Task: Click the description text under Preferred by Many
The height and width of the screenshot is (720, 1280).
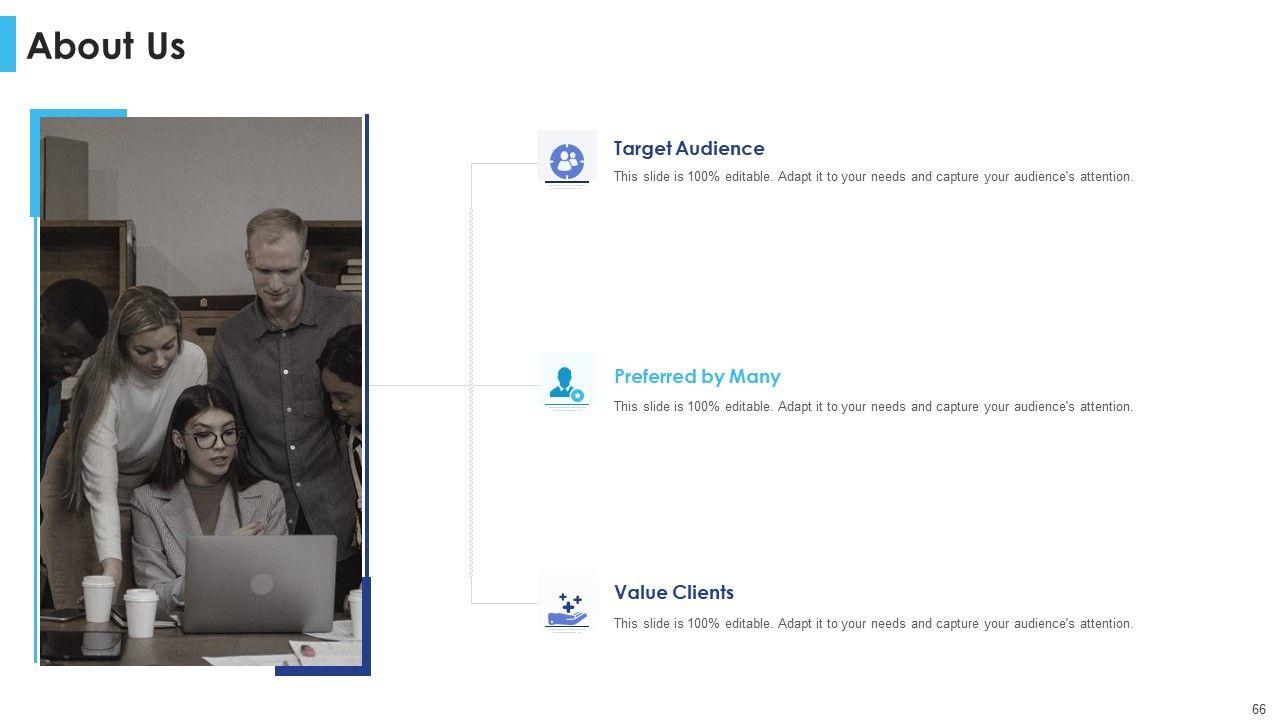Action: click(x=873, y=407)
